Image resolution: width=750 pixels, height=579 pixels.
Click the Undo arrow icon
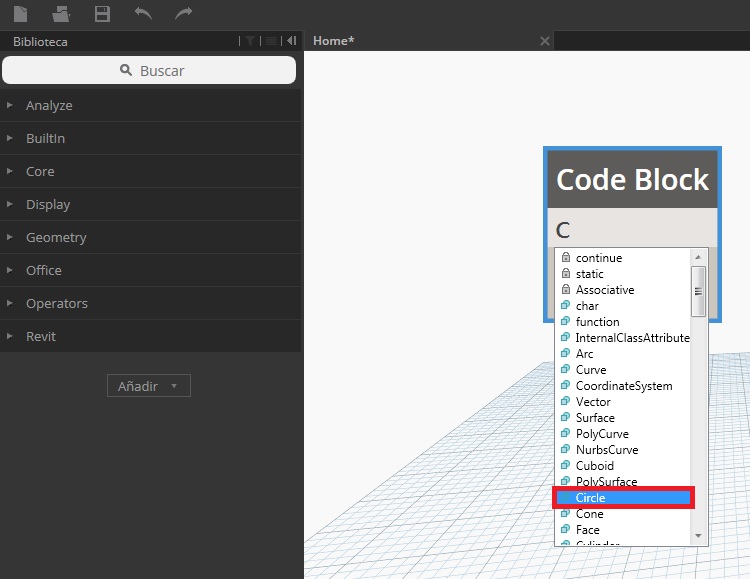pyautogui.click(x=143, y=14)
